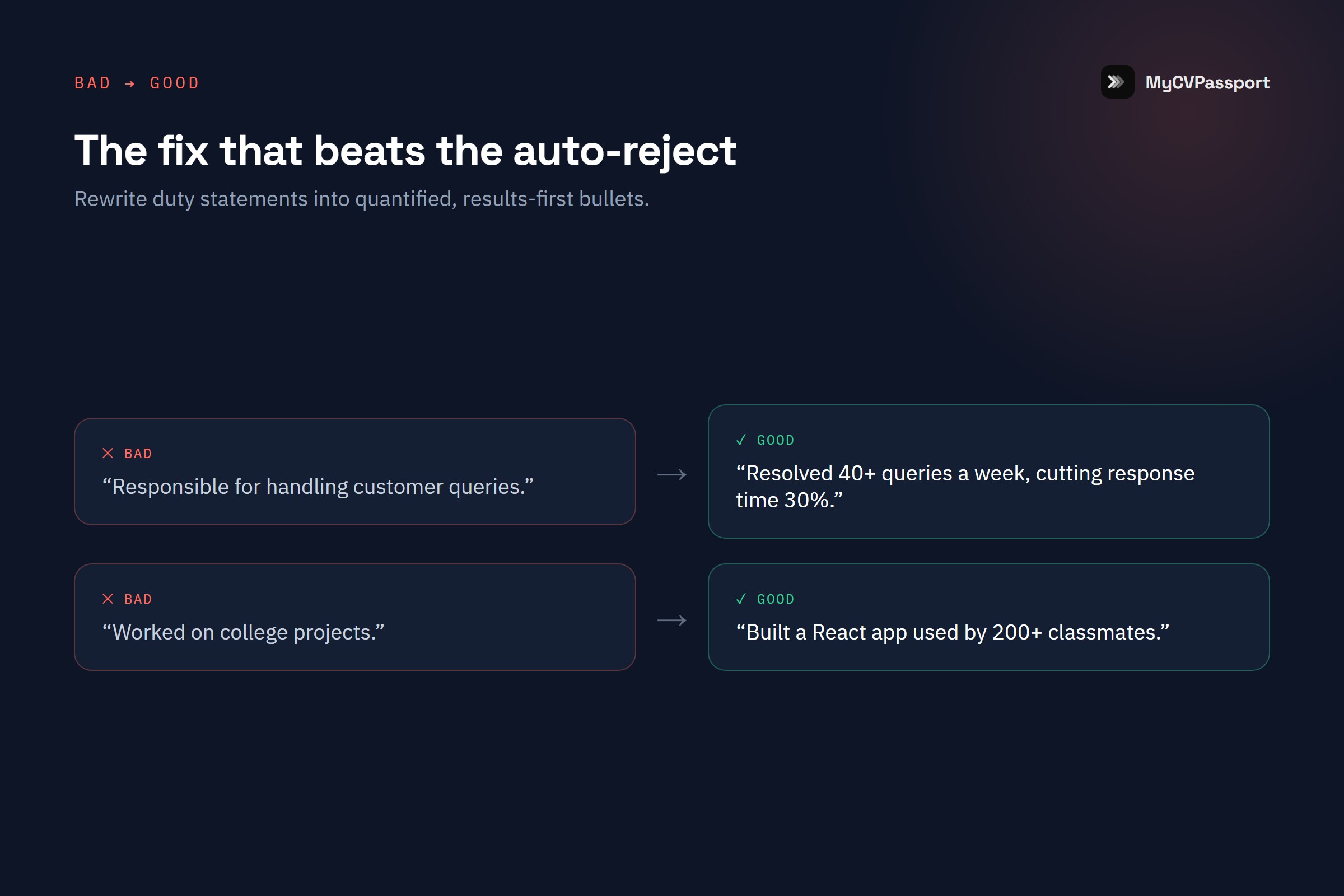Click the arrow between customer queries cards
Viewport: 1344px width, 896px height.
point(672,474)
